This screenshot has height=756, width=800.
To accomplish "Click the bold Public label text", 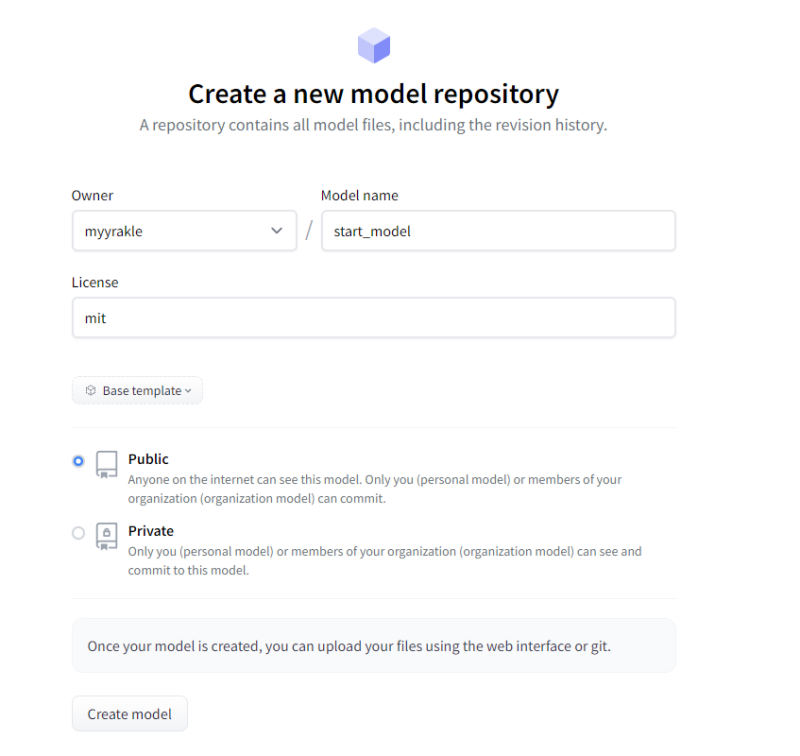I will coord(148,459).
